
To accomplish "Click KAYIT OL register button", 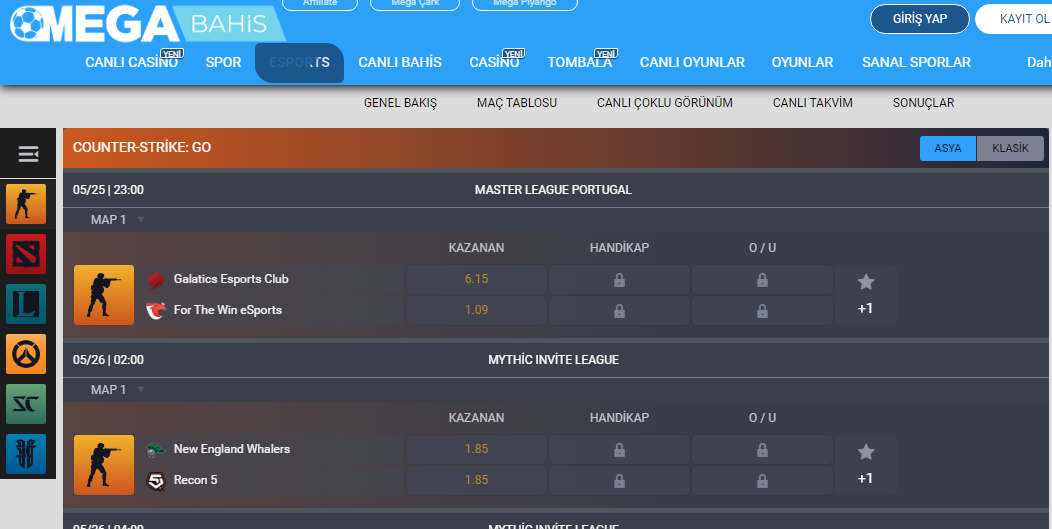I will click(1014, 19).
